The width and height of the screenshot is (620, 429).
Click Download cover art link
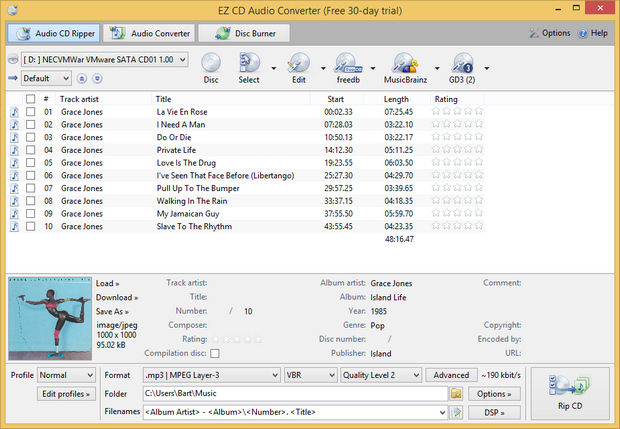tap(117, 297)
